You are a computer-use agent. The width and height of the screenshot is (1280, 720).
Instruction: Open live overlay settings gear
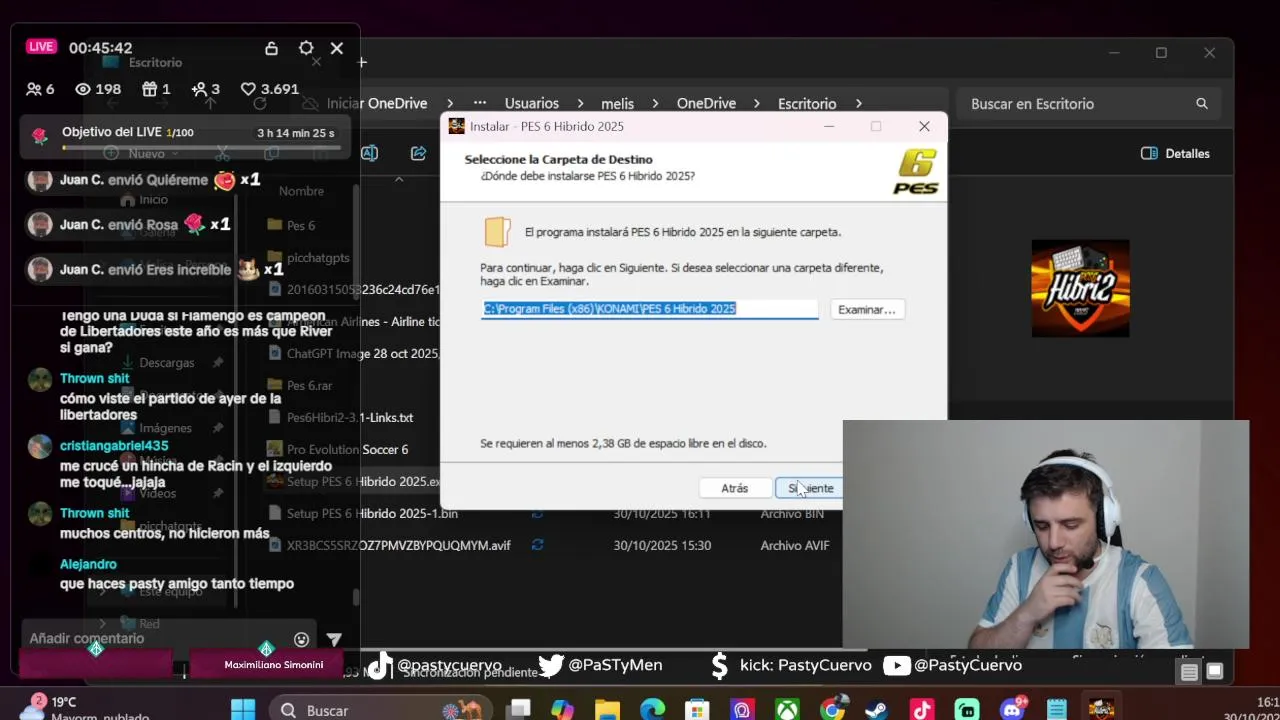click(x=306, y=48)
